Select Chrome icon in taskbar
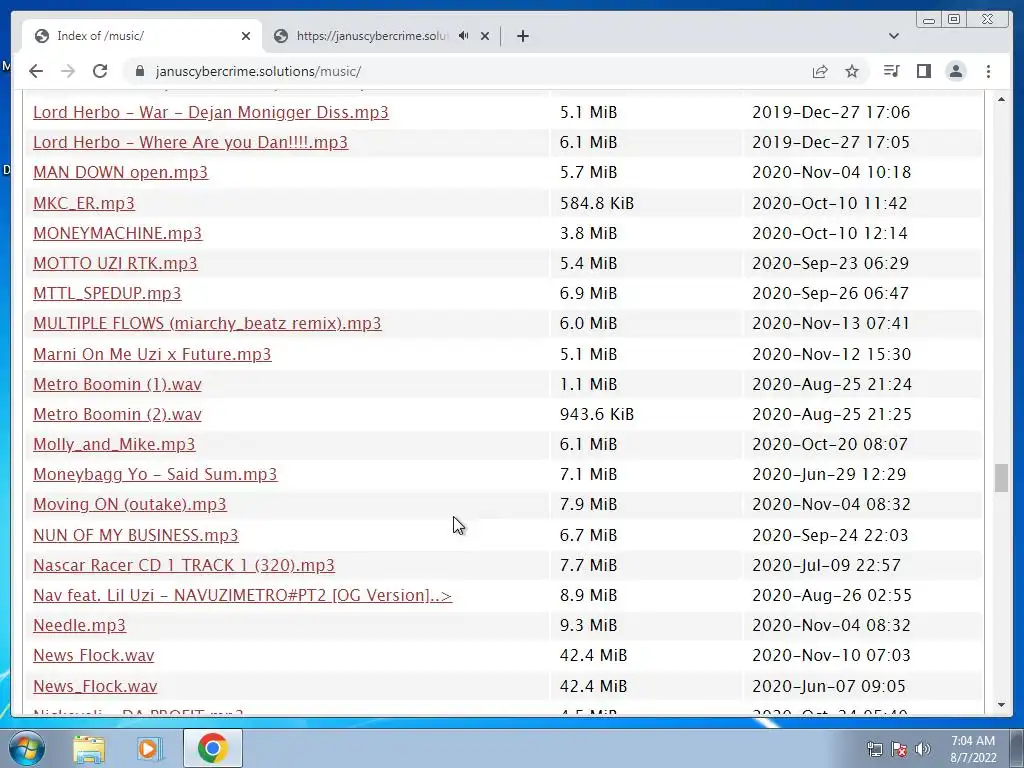The image size is (1024, 768). pos(213,748)
